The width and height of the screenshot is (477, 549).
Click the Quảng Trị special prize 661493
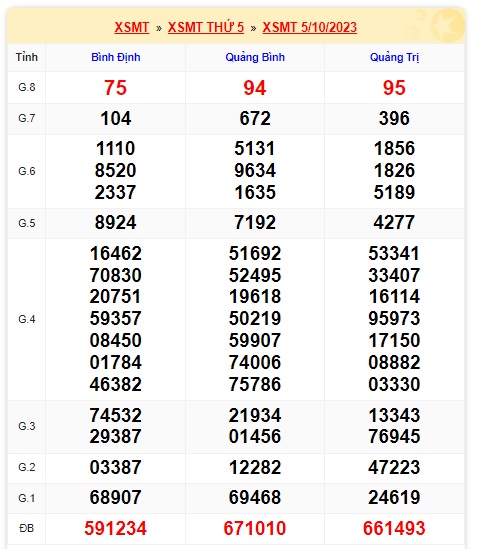click(394, 528)
